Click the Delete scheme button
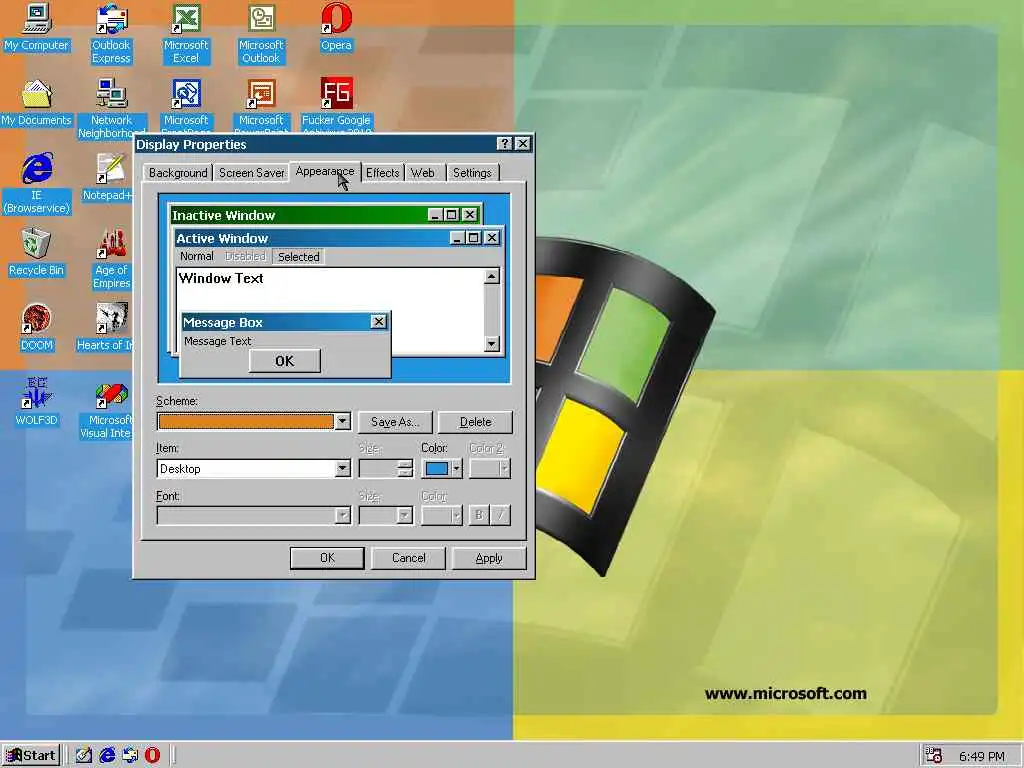Image resolution: width=1024 pixels, height=768 pixels. pos(475,422)
